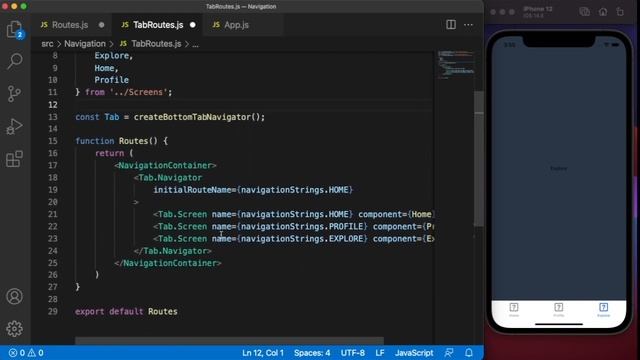Open the notifications bell in status bar
Image resolution: width=640 pixels, height=360 pixels.
[469, 353]
